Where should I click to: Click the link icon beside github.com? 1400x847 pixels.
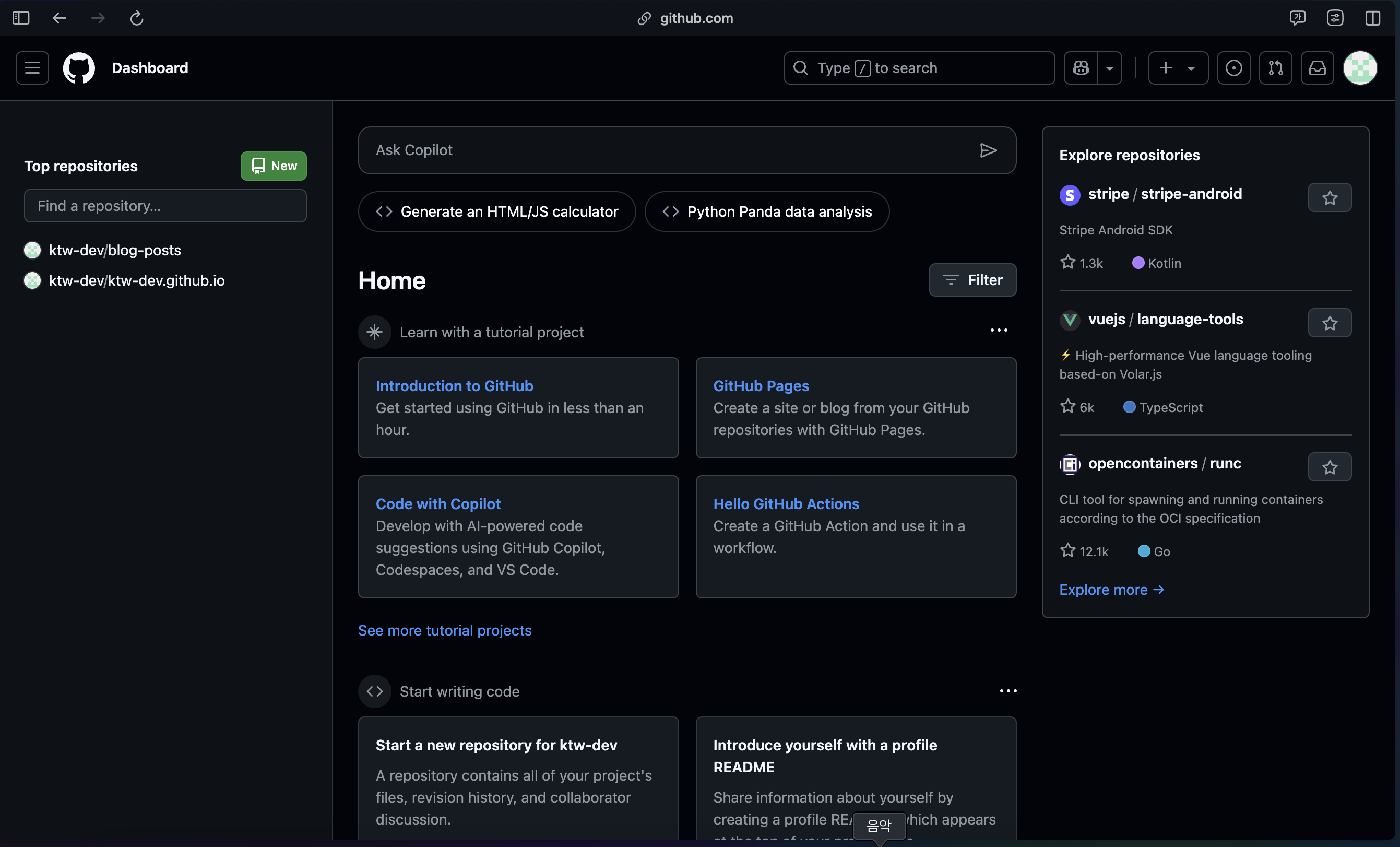644,18
